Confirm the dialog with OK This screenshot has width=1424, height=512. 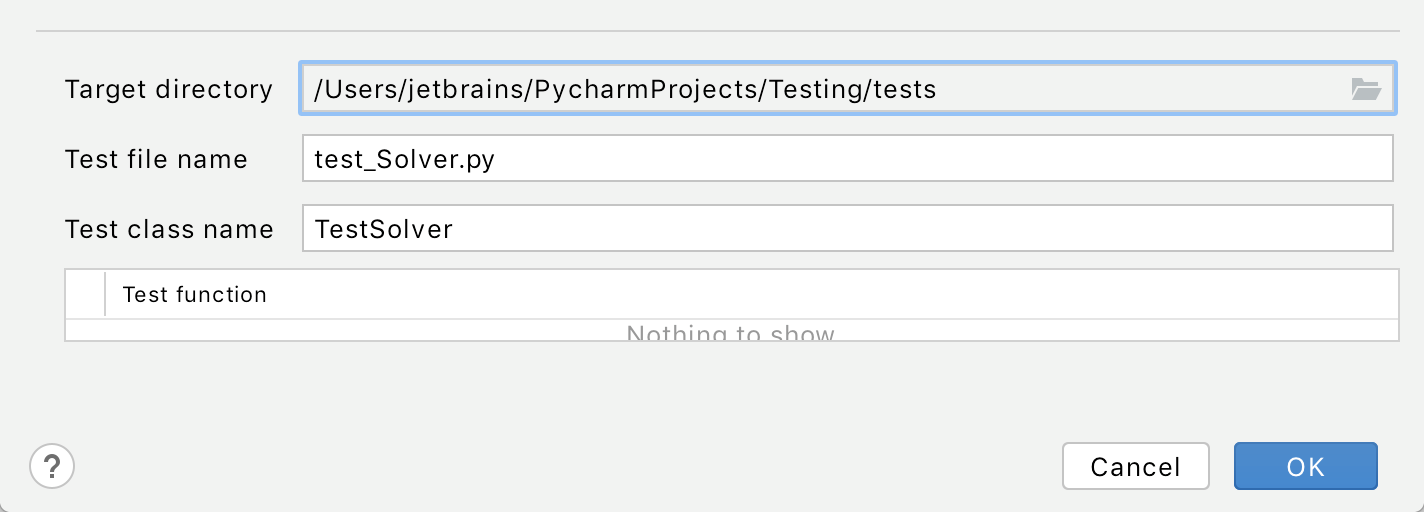click(x=1306, y=466)
